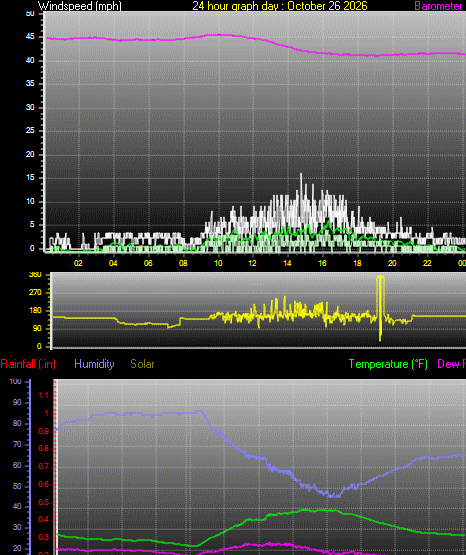Image resolution: width=466 pixels, height=555 pixels.
Task: Click the 02 hour label on time axis
Action: (78, 263)
